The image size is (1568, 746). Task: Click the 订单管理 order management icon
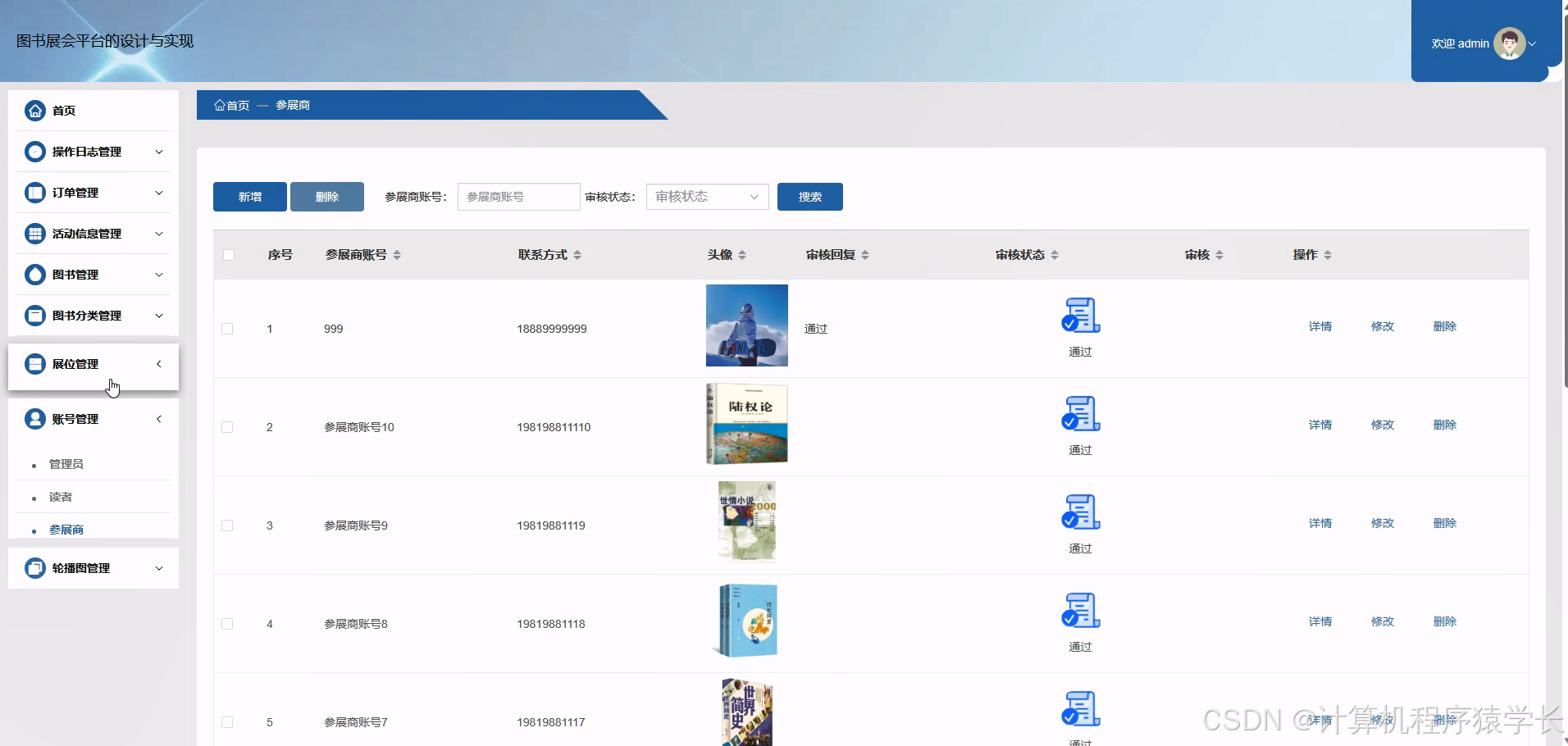[x=34, y=192]
